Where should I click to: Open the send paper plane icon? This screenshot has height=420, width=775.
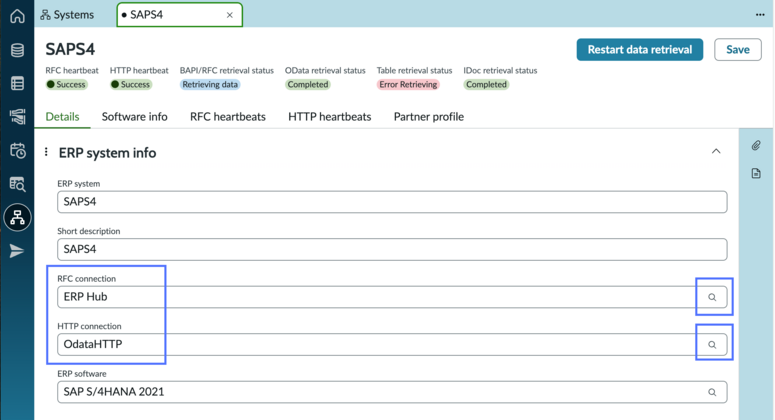[17, 251]
